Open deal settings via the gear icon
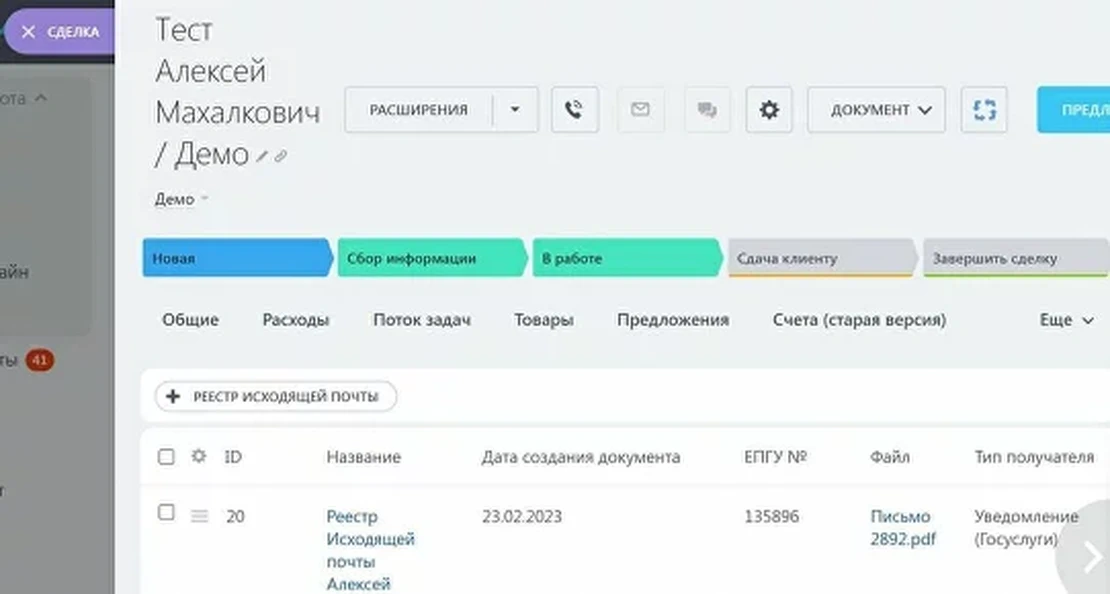The image size is (1110, 594). (x=768, y=110)
